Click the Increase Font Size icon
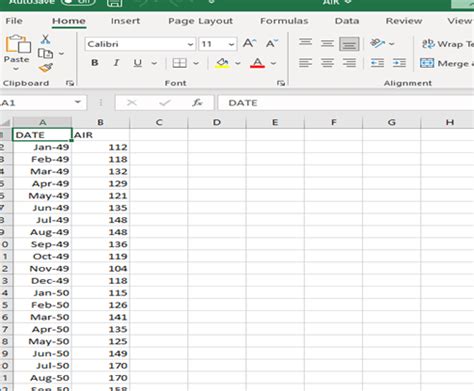This screenshot has height=391, width=474. pos(249,43)
